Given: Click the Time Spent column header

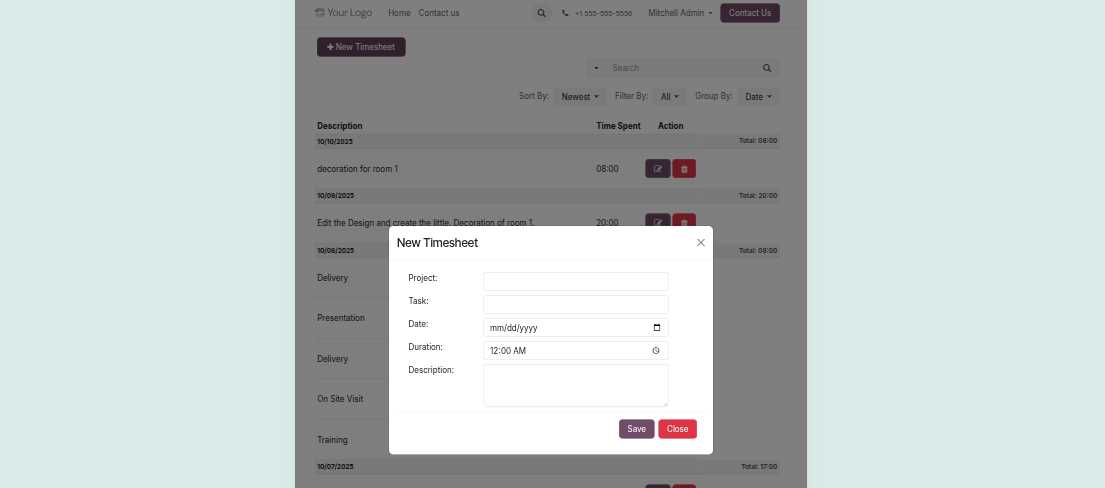Looking at the screenshot, I should point(618,126).
